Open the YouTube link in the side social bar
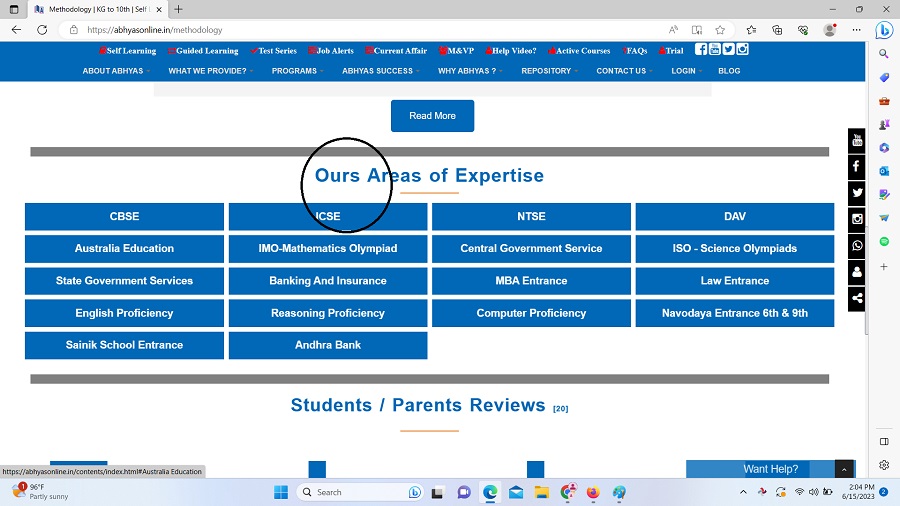This screenshot has width=900, height=506. pyautogui.click(x=857, y=141)
